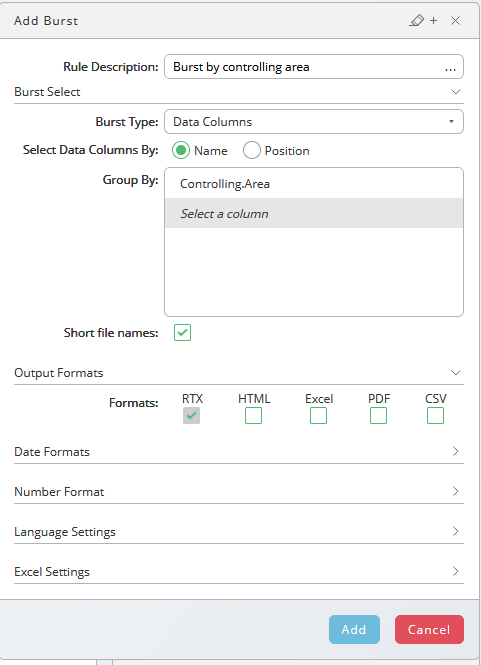
Task: Expand the Excel Settings section
Action: (239, 572)
